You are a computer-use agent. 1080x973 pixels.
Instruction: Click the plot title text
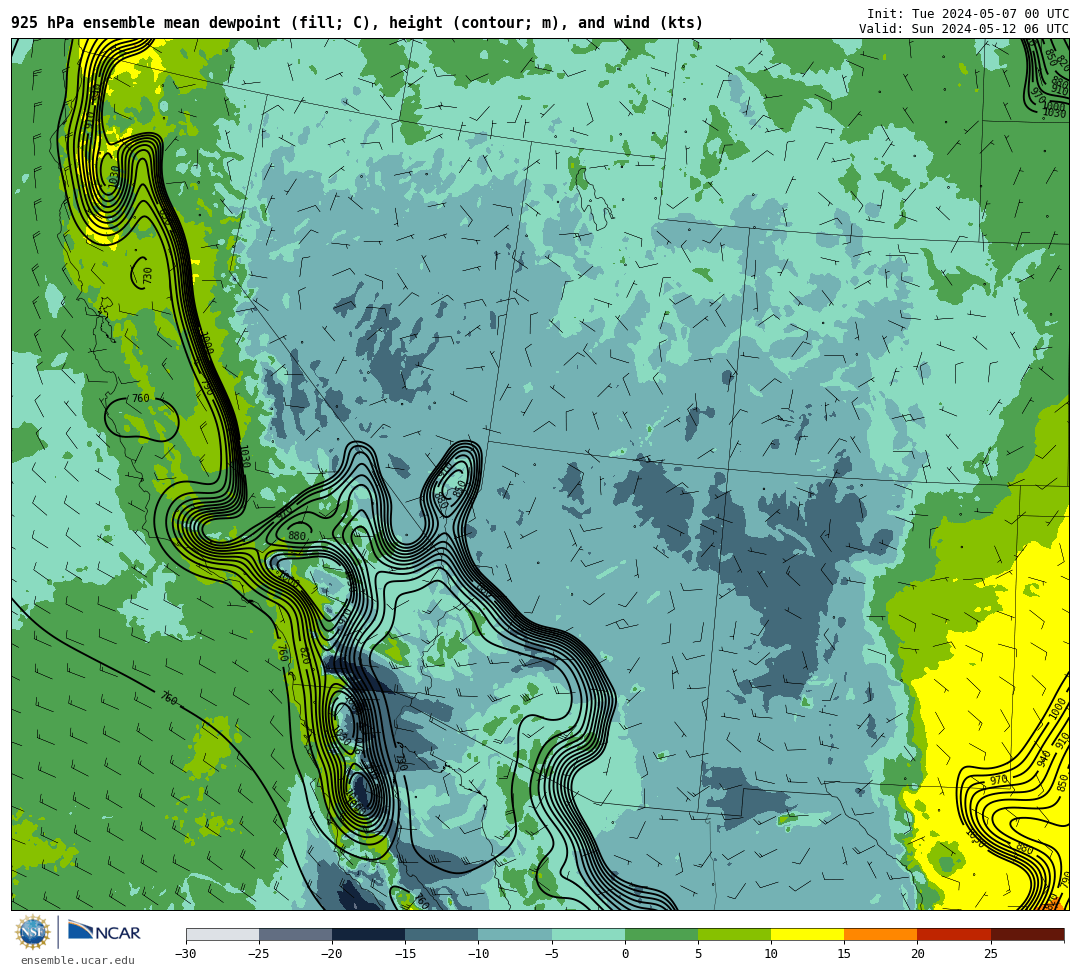[x=357, y=23]
